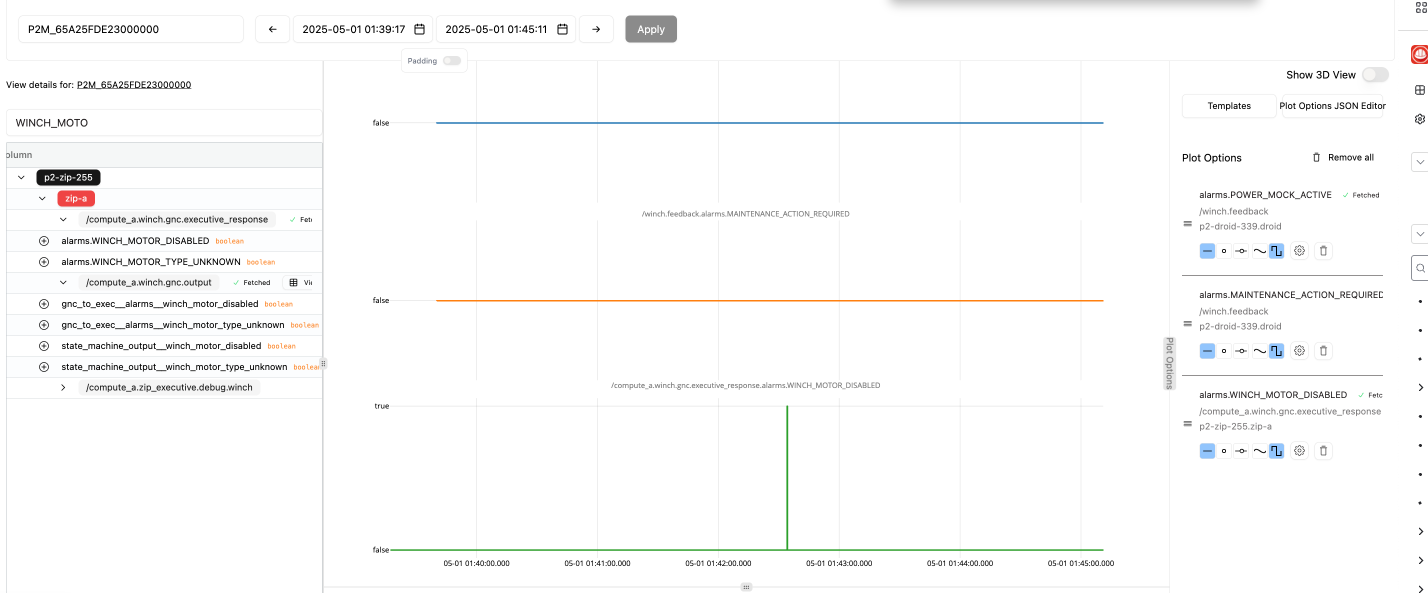Collapse /compute_a.winch.gnc.output topic
This screenshot has height=593, width=1428.
coord(63,283)
